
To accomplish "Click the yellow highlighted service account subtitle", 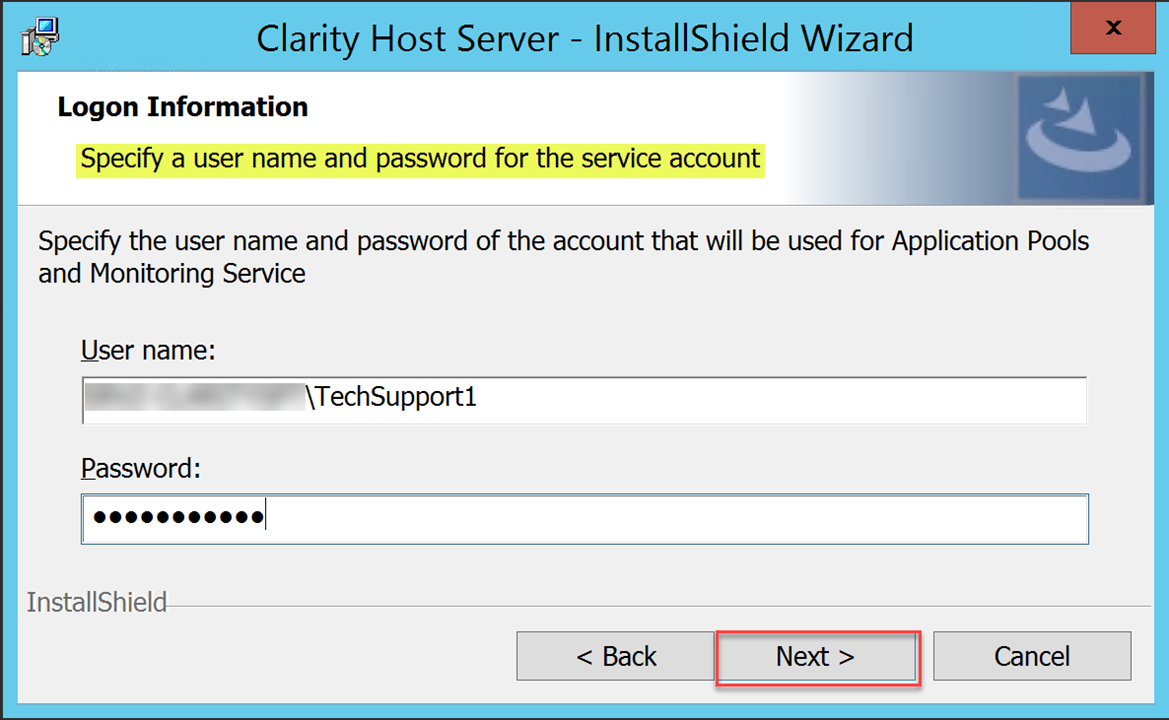I will 420,158.
